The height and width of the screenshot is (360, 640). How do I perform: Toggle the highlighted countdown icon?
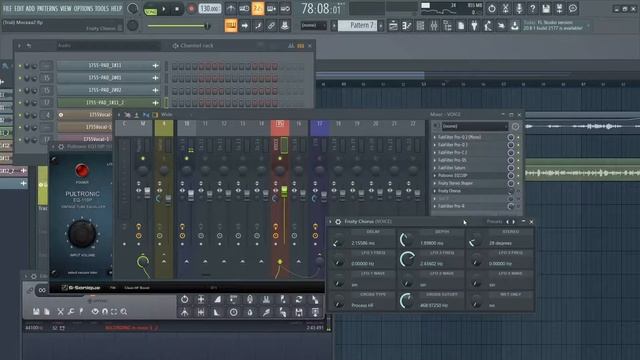[258, 9]
